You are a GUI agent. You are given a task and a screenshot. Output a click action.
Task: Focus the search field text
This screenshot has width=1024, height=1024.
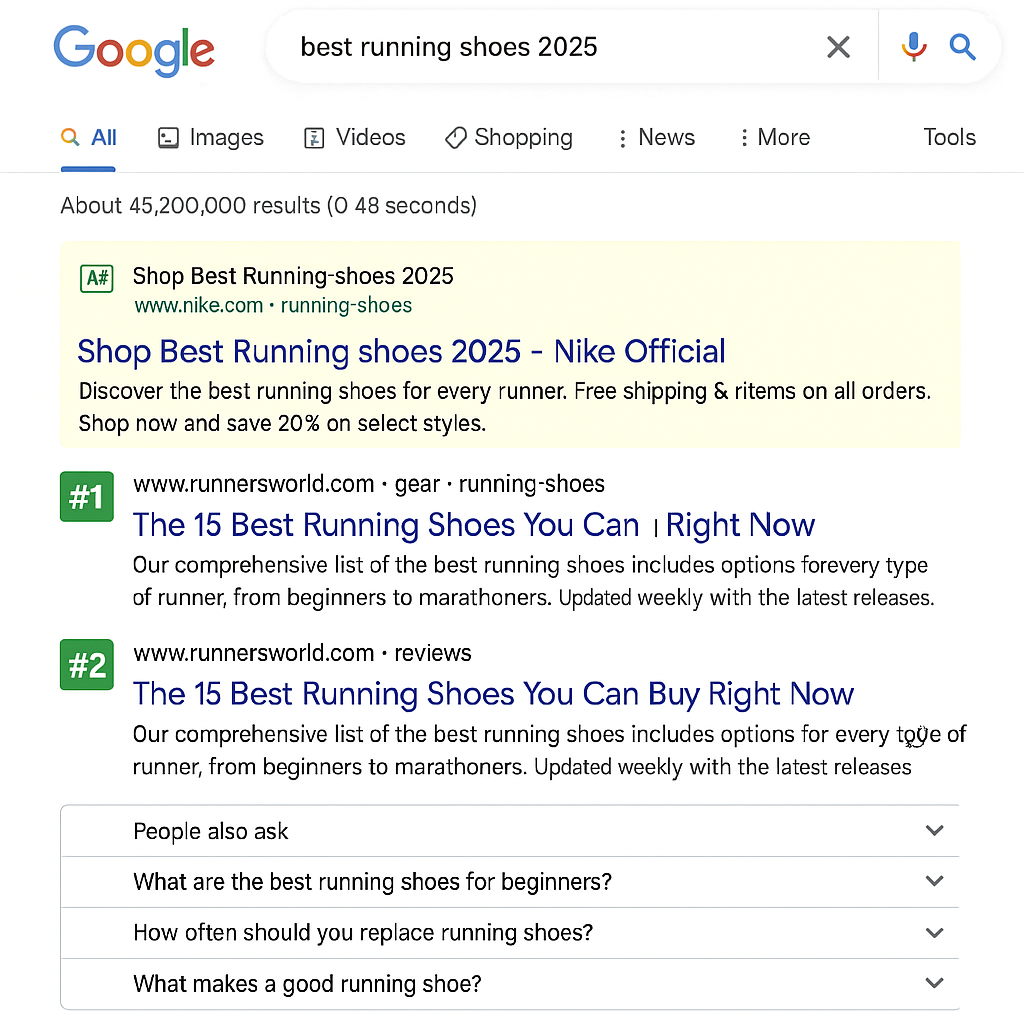coord(449,47)
